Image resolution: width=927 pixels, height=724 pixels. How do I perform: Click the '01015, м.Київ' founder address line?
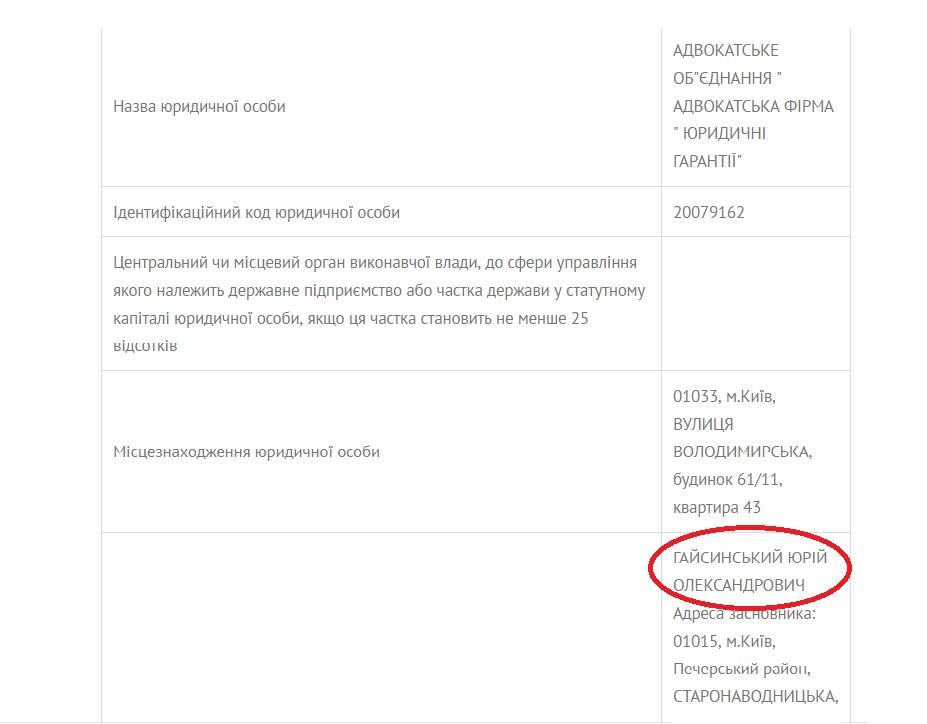coord(723,641)
